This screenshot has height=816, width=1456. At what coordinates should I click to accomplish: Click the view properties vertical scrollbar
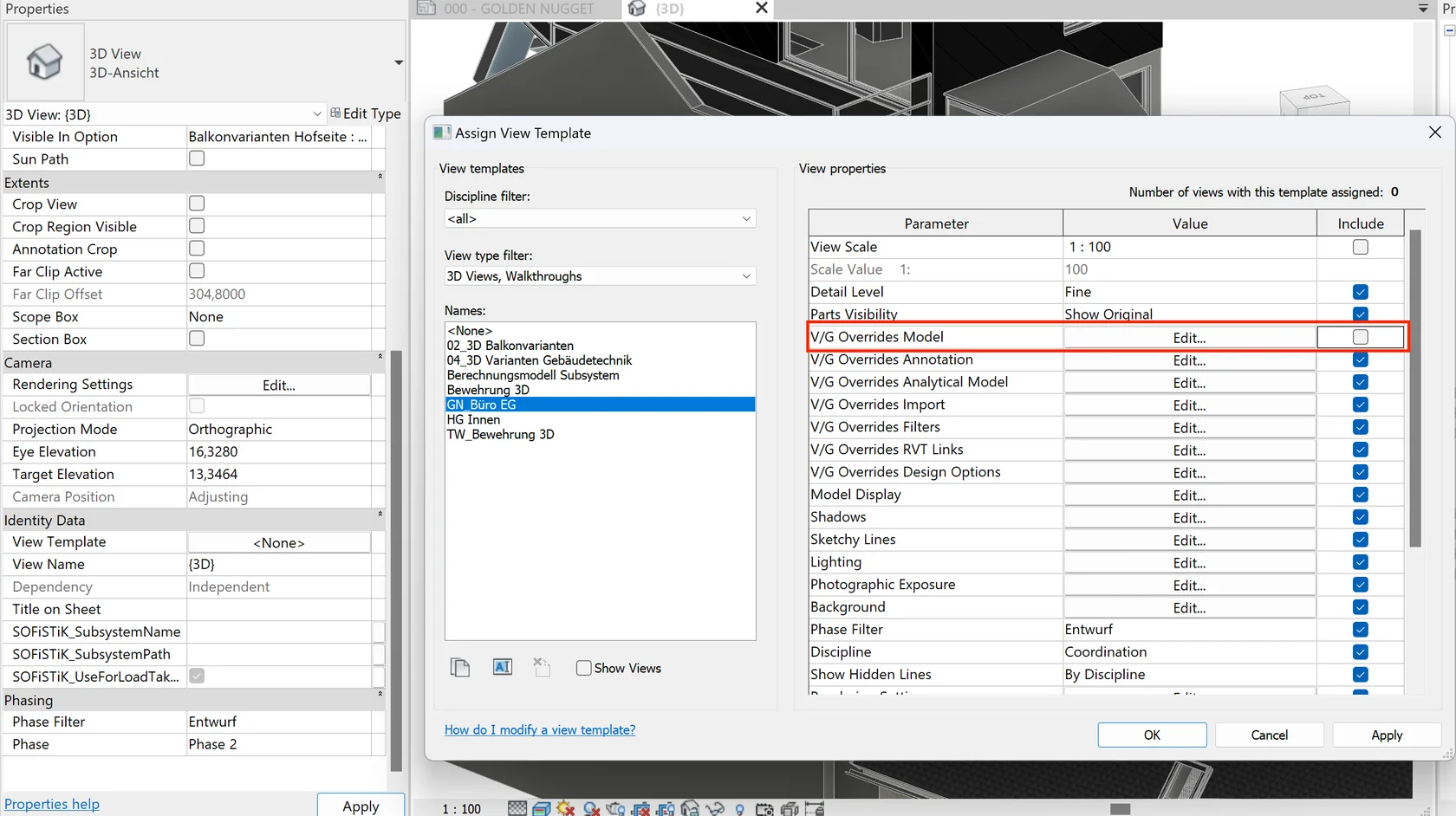(x=1414, y=390)
